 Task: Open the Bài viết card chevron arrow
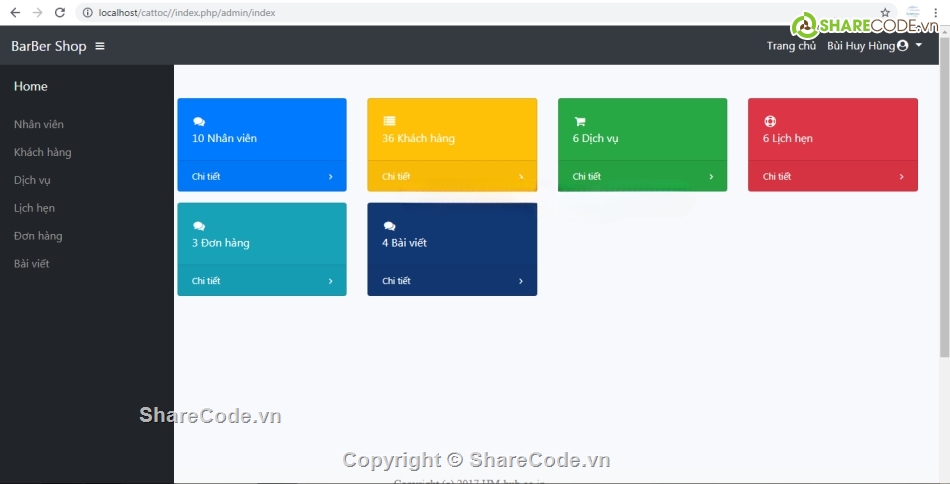[520, 281]
